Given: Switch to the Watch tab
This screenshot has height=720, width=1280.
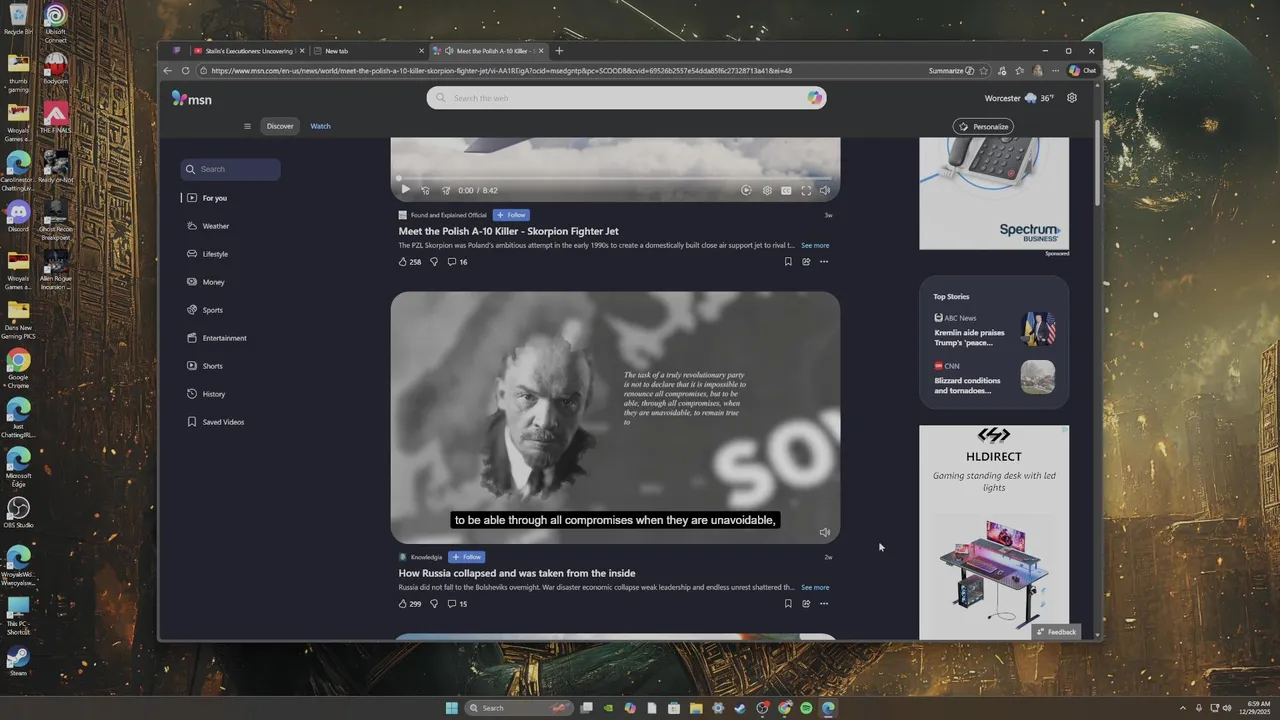Looking at the screenshot, I should pos(320,126).
